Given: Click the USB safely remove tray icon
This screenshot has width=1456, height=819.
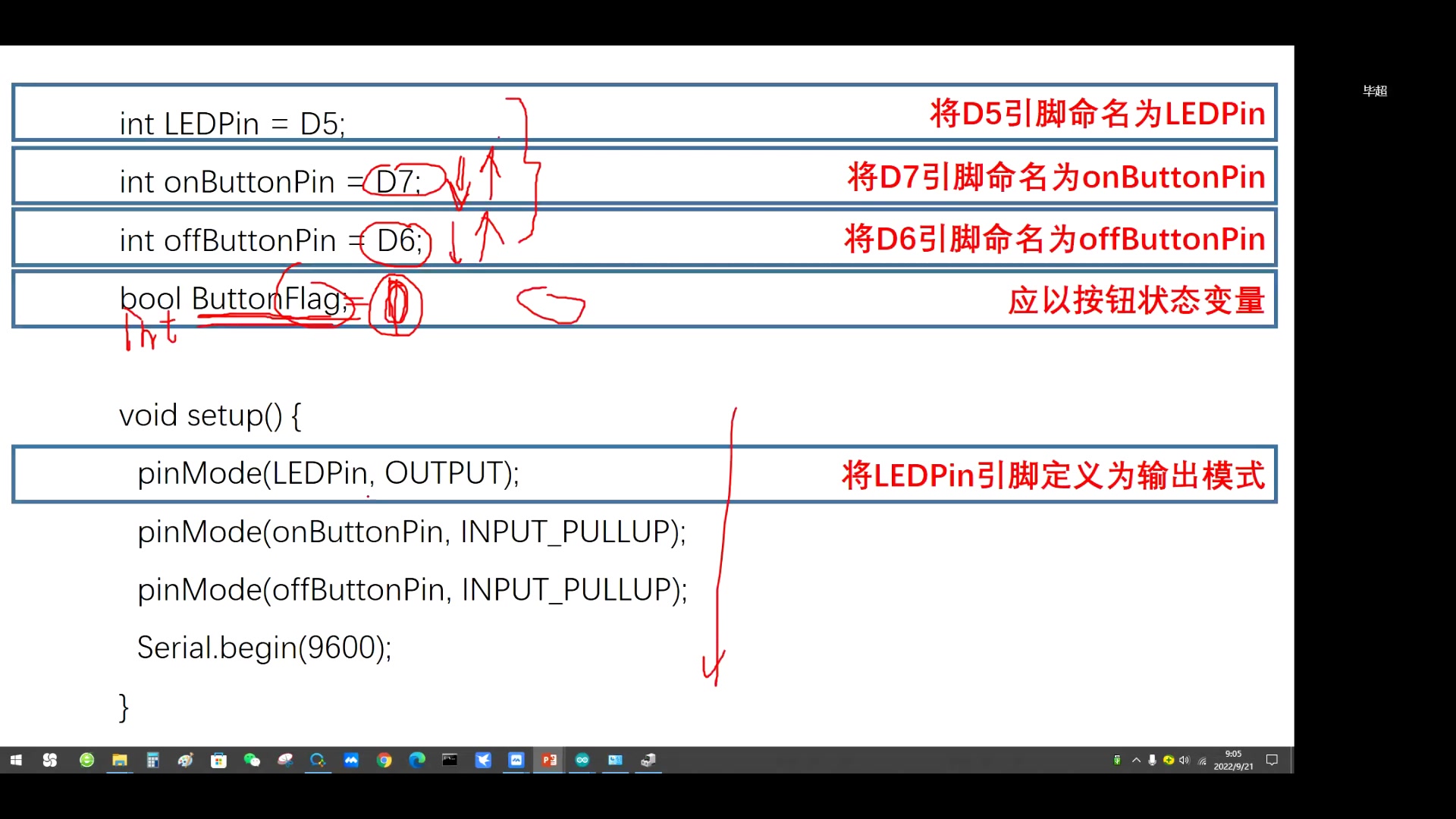Looking at the screenshot, I should pyautogui.click(x=1117, y=760).
